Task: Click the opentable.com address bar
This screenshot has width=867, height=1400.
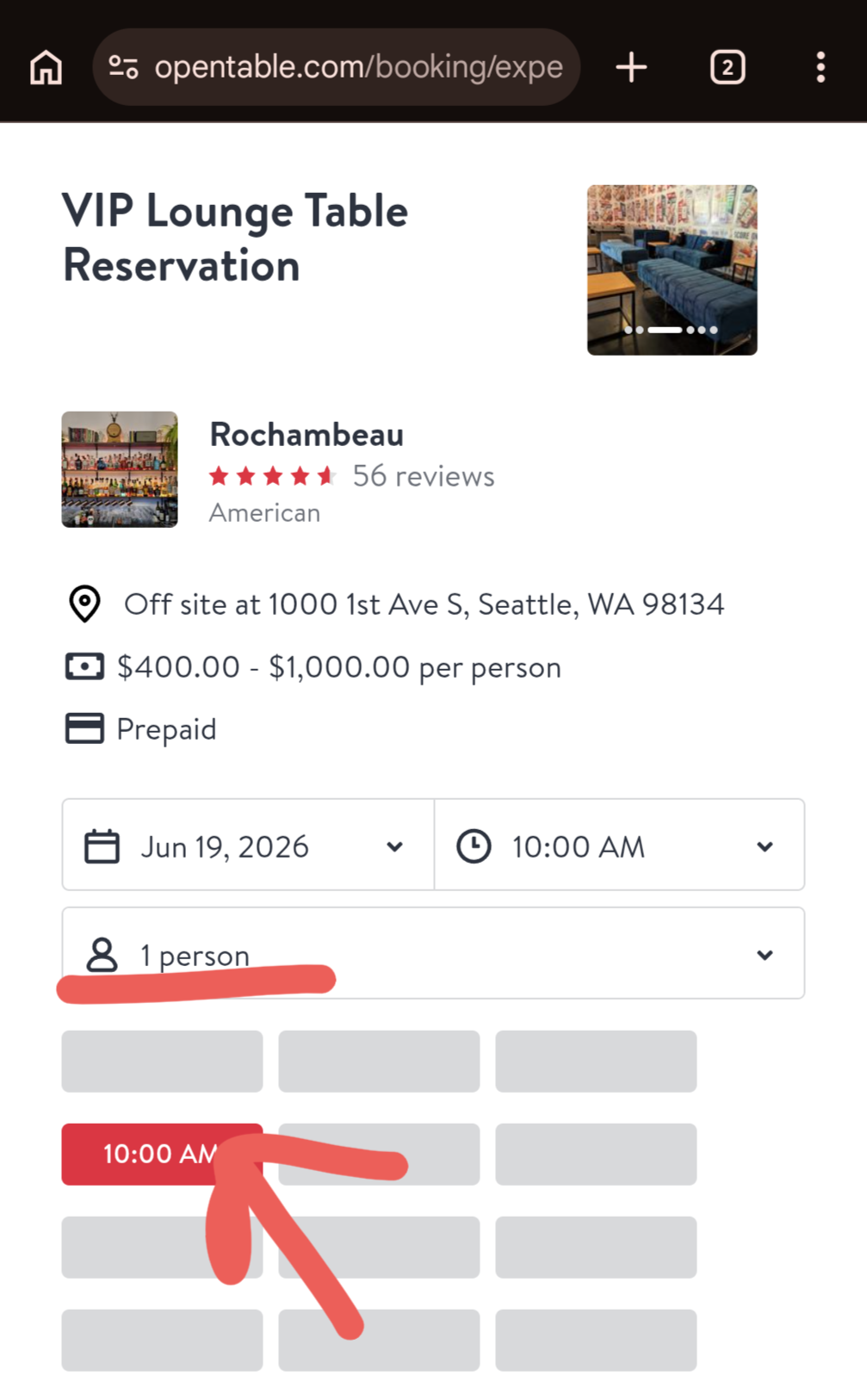Action: [x=336, y=67]
